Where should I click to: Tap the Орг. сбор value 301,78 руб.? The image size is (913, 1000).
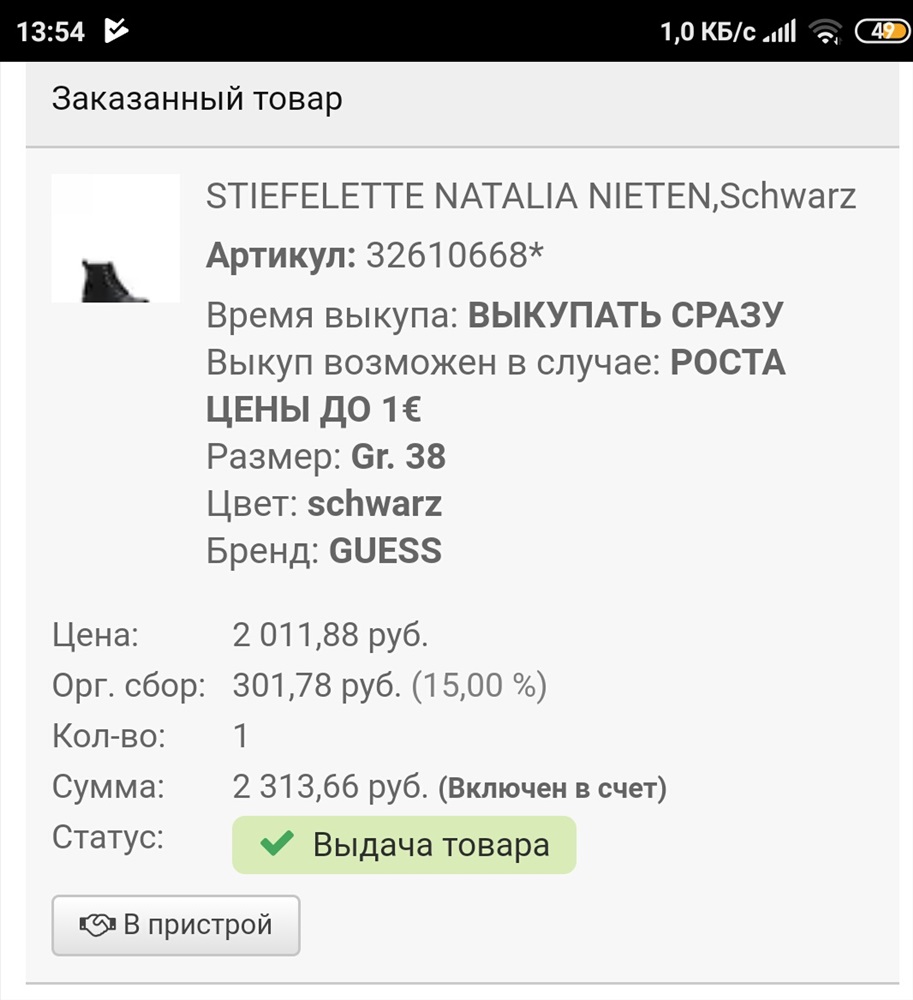[317, 686]
